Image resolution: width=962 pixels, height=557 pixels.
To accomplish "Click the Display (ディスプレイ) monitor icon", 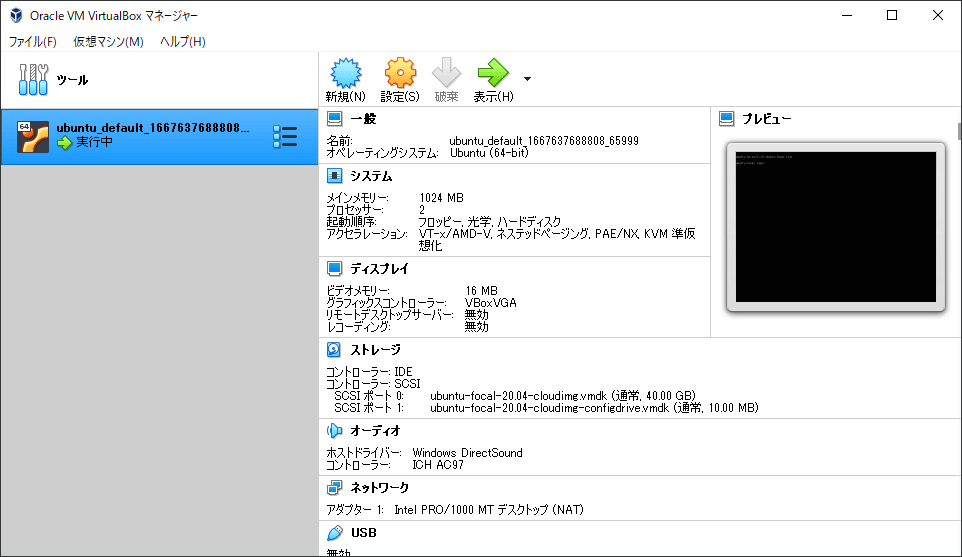I will 334,269.
